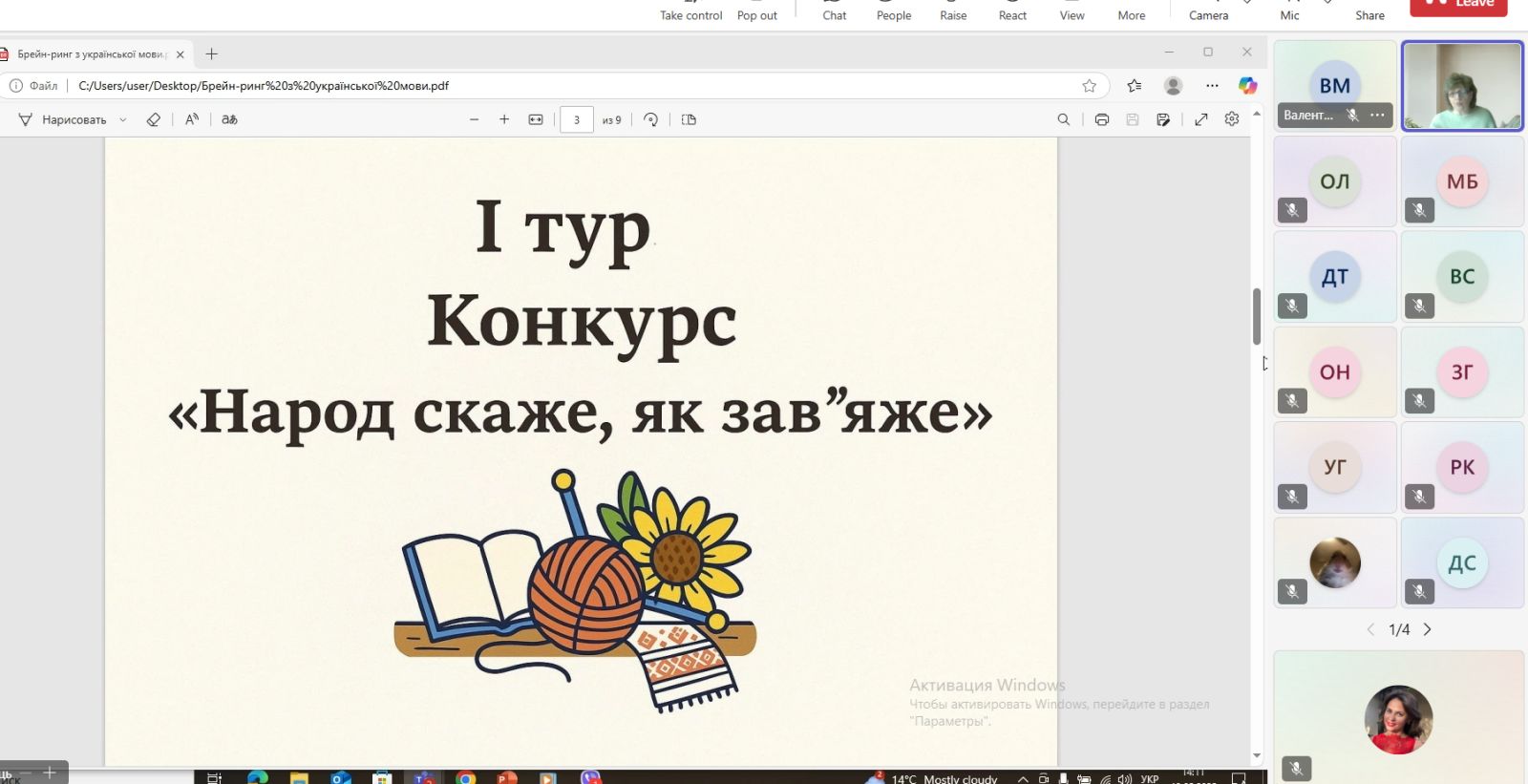1528x784 pixels.
Task: Open the browser Settings and more menu
Action: pos(1212,85)
